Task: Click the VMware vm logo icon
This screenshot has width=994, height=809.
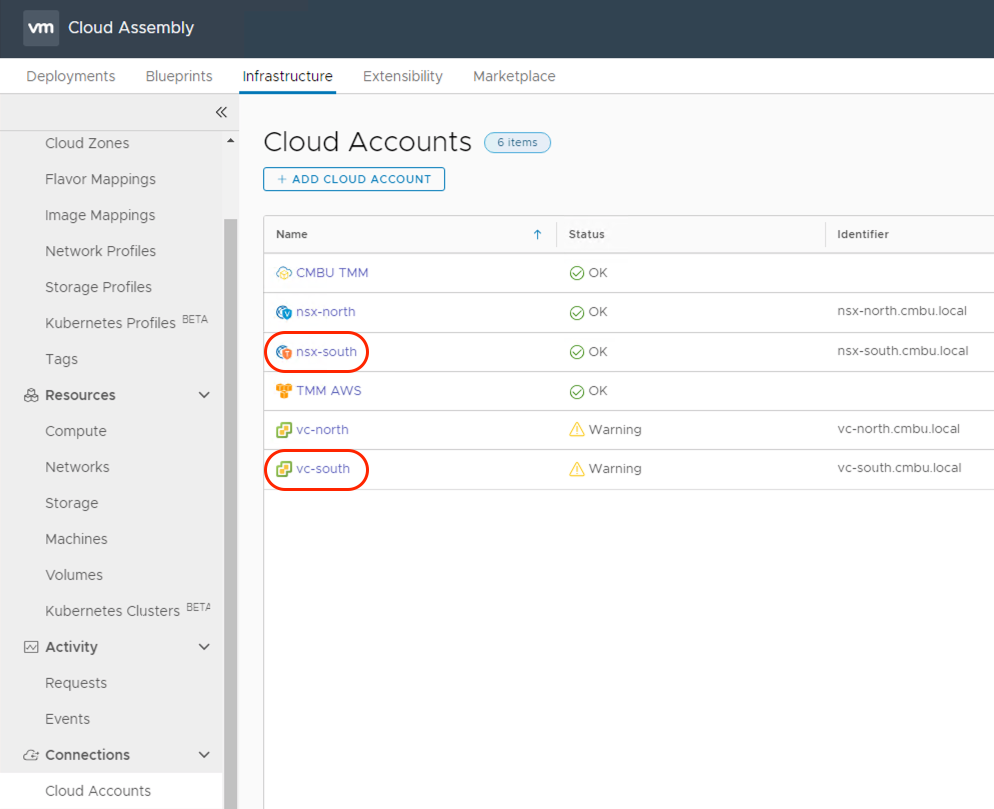Action: pyautogui.click(x=41, y=28)
